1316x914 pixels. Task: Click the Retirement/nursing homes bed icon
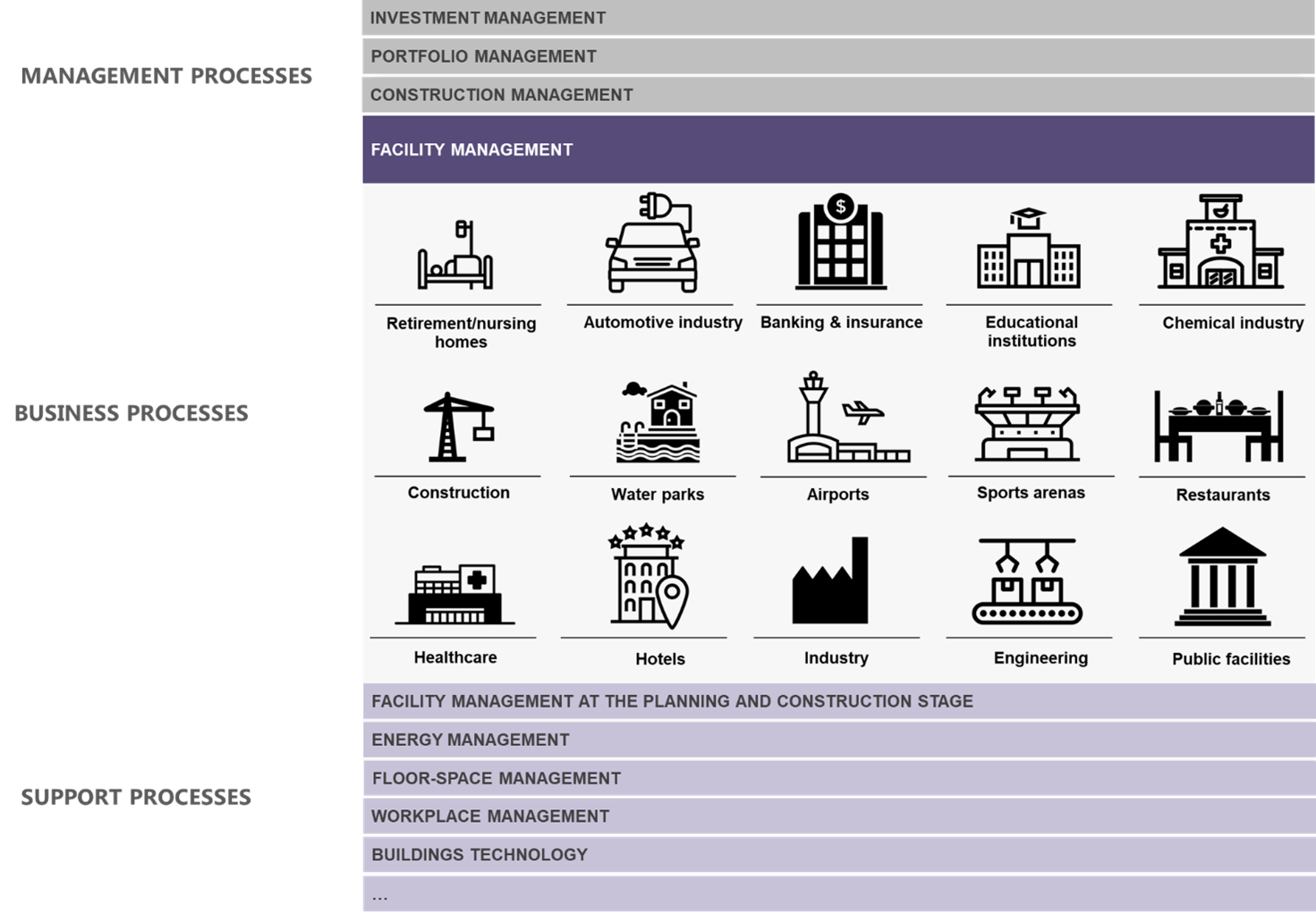pos(455,256)
